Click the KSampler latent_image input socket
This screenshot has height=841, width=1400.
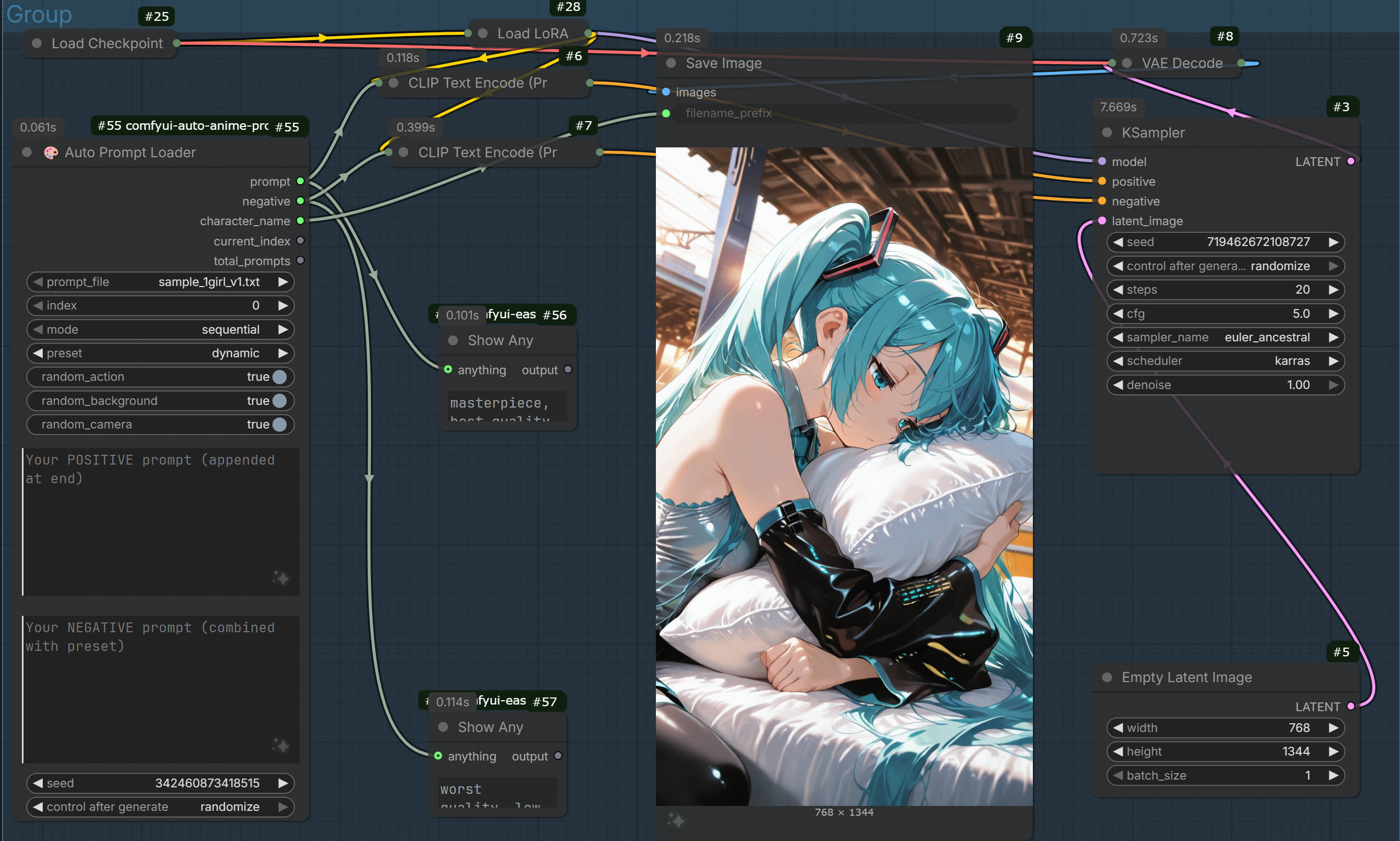(1102, 221)
